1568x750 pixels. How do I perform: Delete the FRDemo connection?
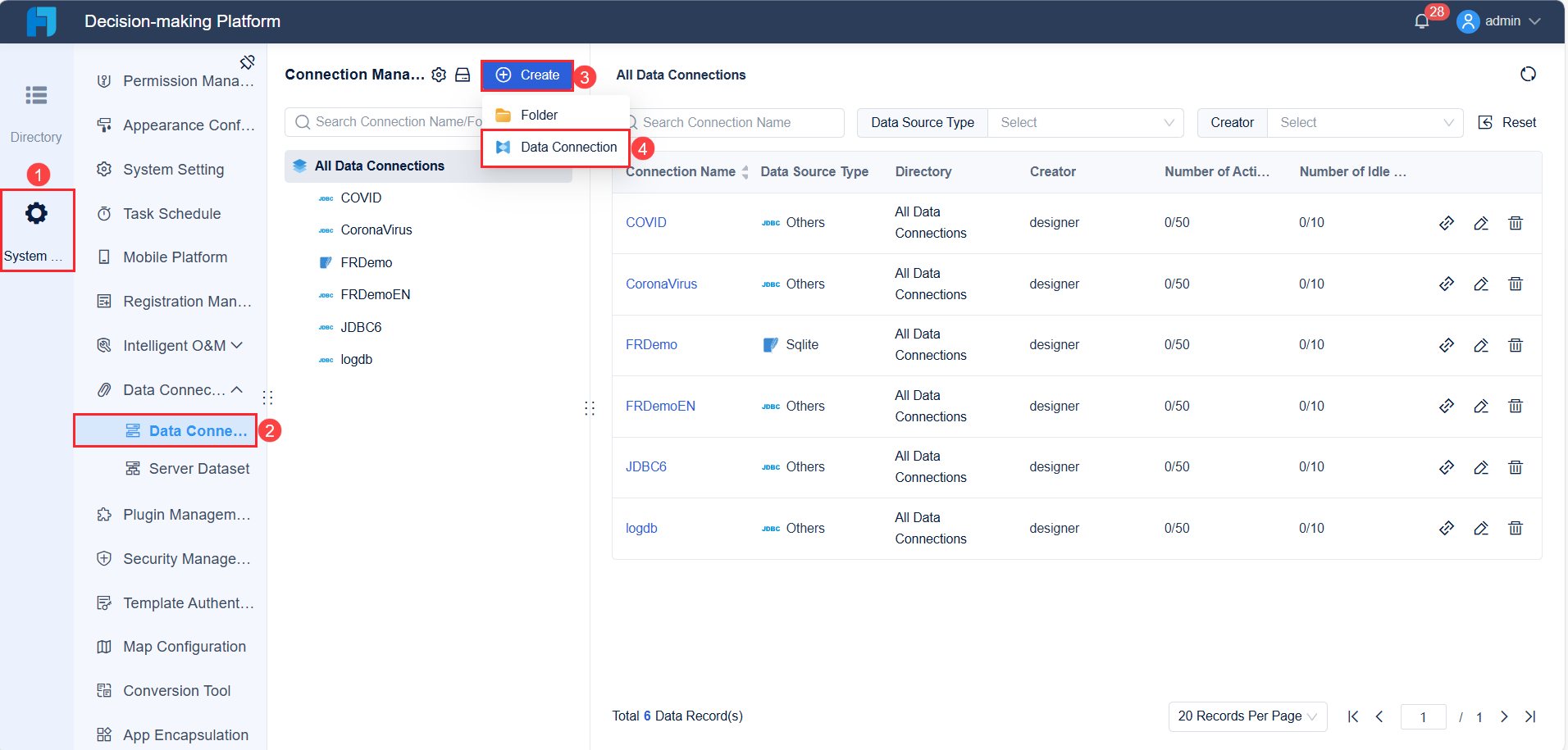tap(1516, 345)
